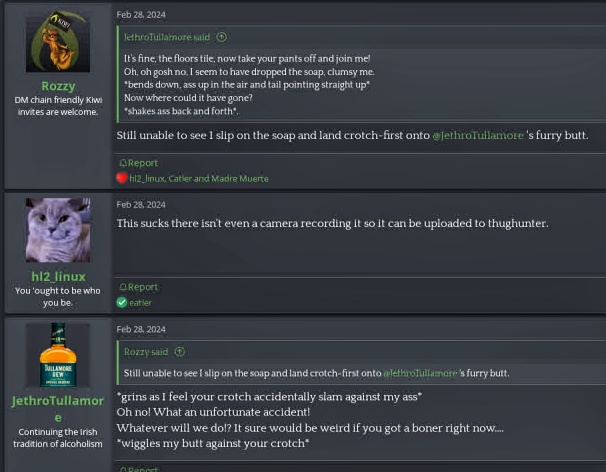Report the hl2_linux post
This screenshot has width=606, height=472.
coord(141,287)
